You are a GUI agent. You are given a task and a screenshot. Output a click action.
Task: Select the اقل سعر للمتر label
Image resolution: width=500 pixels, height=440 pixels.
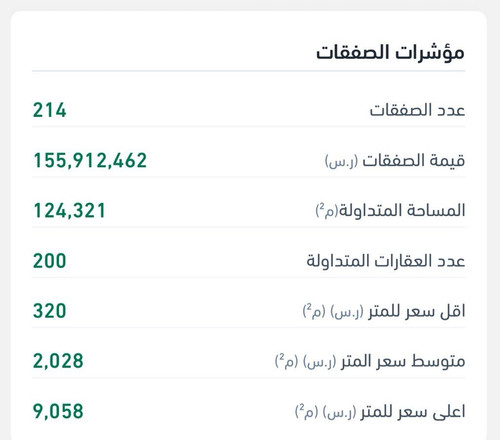[417, 312]
